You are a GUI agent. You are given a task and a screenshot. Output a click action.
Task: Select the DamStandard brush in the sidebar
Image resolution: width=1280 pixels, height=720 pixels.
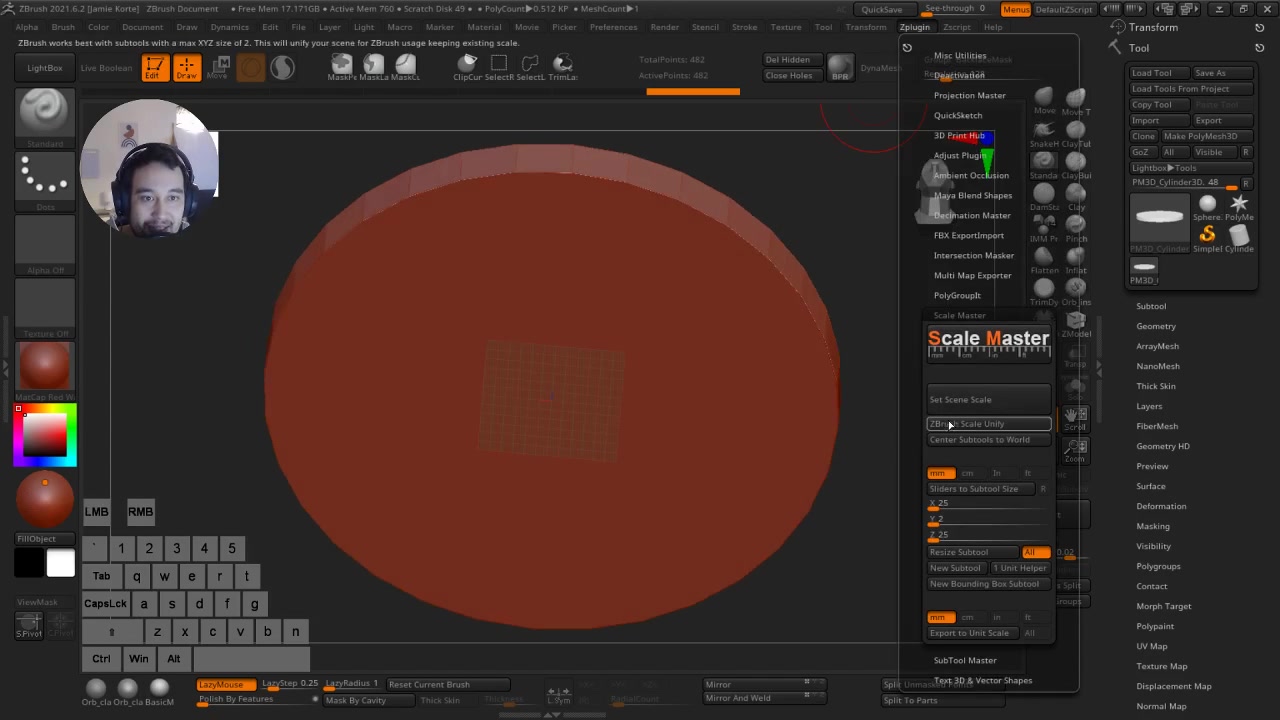pos(1043,192)
